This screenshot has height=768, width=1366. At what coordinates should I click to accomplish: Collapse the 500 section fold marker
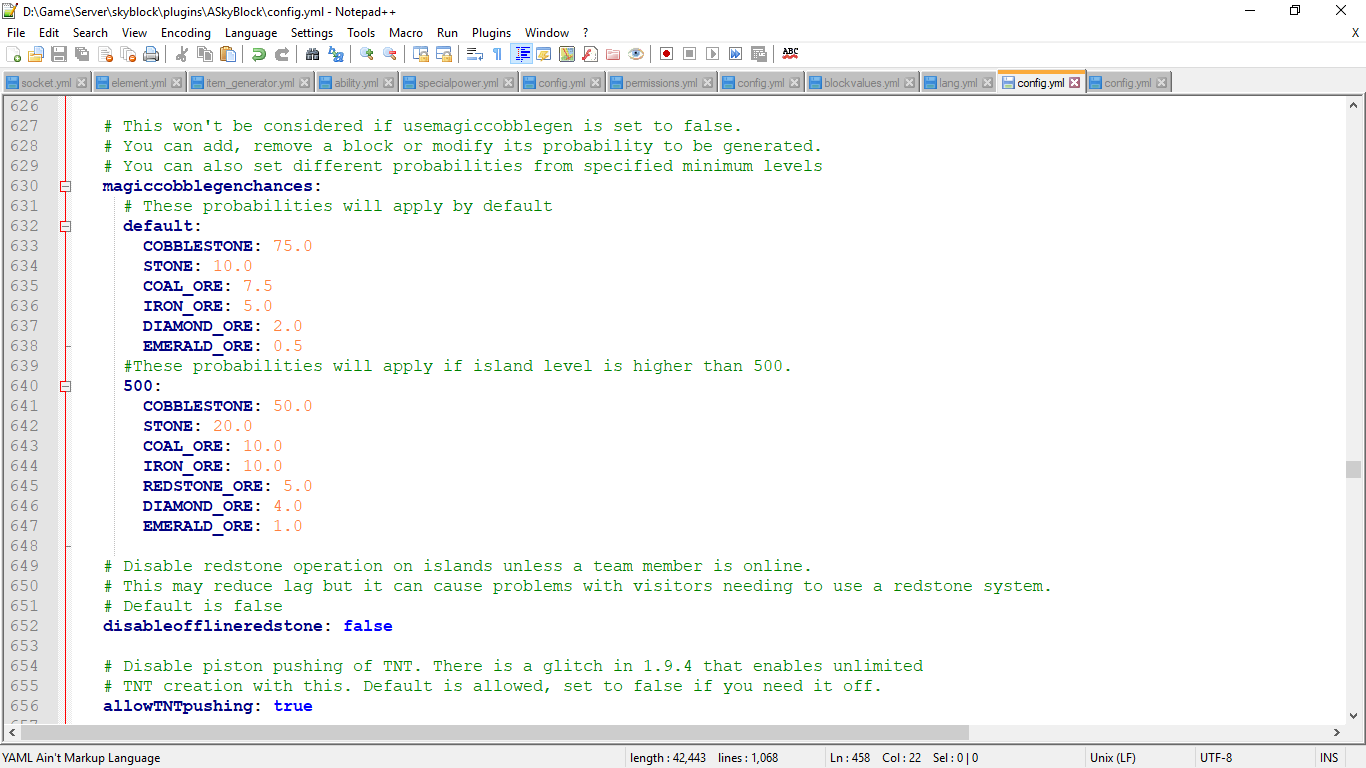click(x=66, y=386)
